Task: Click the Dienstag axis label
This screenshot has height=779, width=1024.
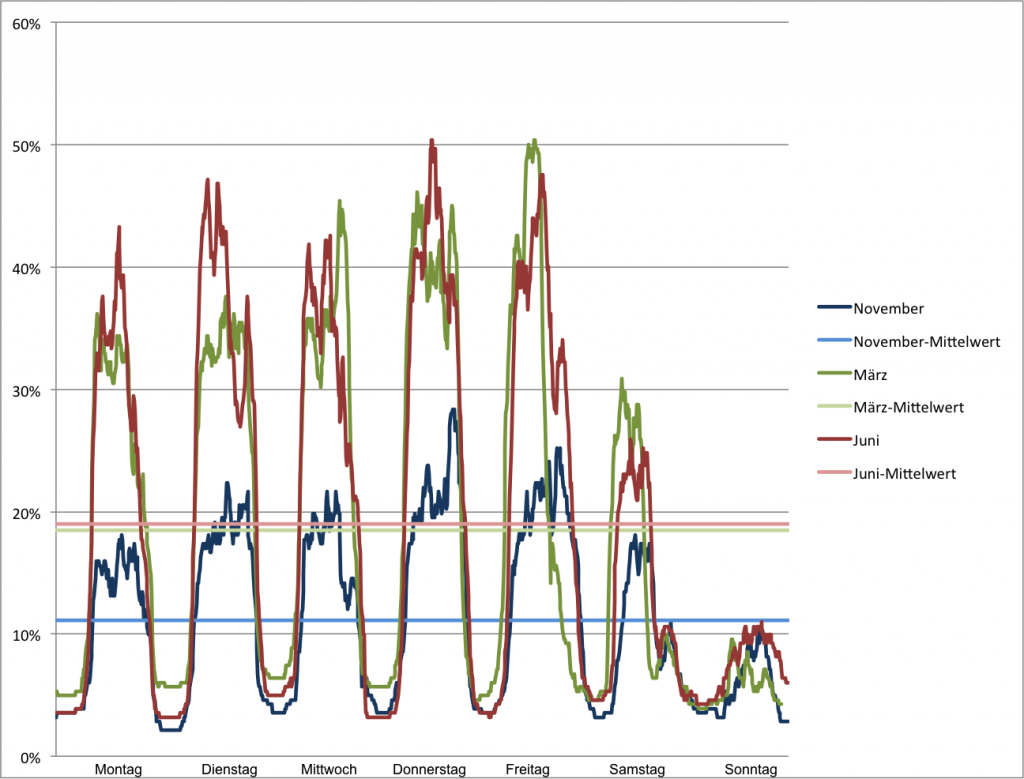Action: pyautogui.click(x=229, y=769)
